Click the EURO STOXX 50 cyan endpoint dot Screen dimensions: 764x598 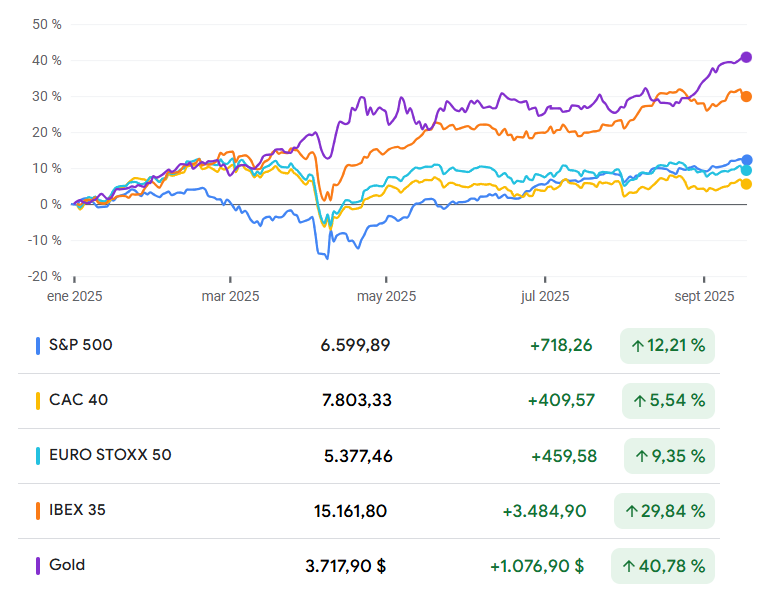tap(746, 171)
